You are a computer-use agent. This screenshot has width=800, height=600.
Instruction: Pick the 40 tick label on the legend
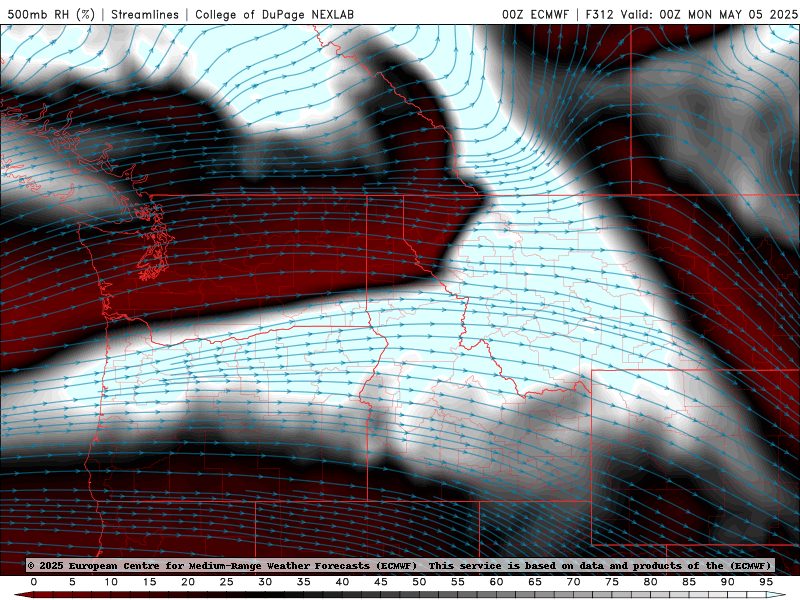click(x=342, y=582)
